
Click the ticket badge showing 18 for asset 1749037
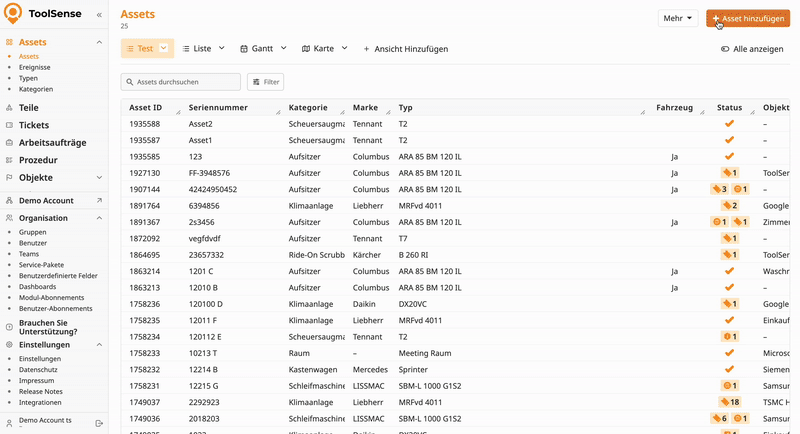click(x=730, y=402)
